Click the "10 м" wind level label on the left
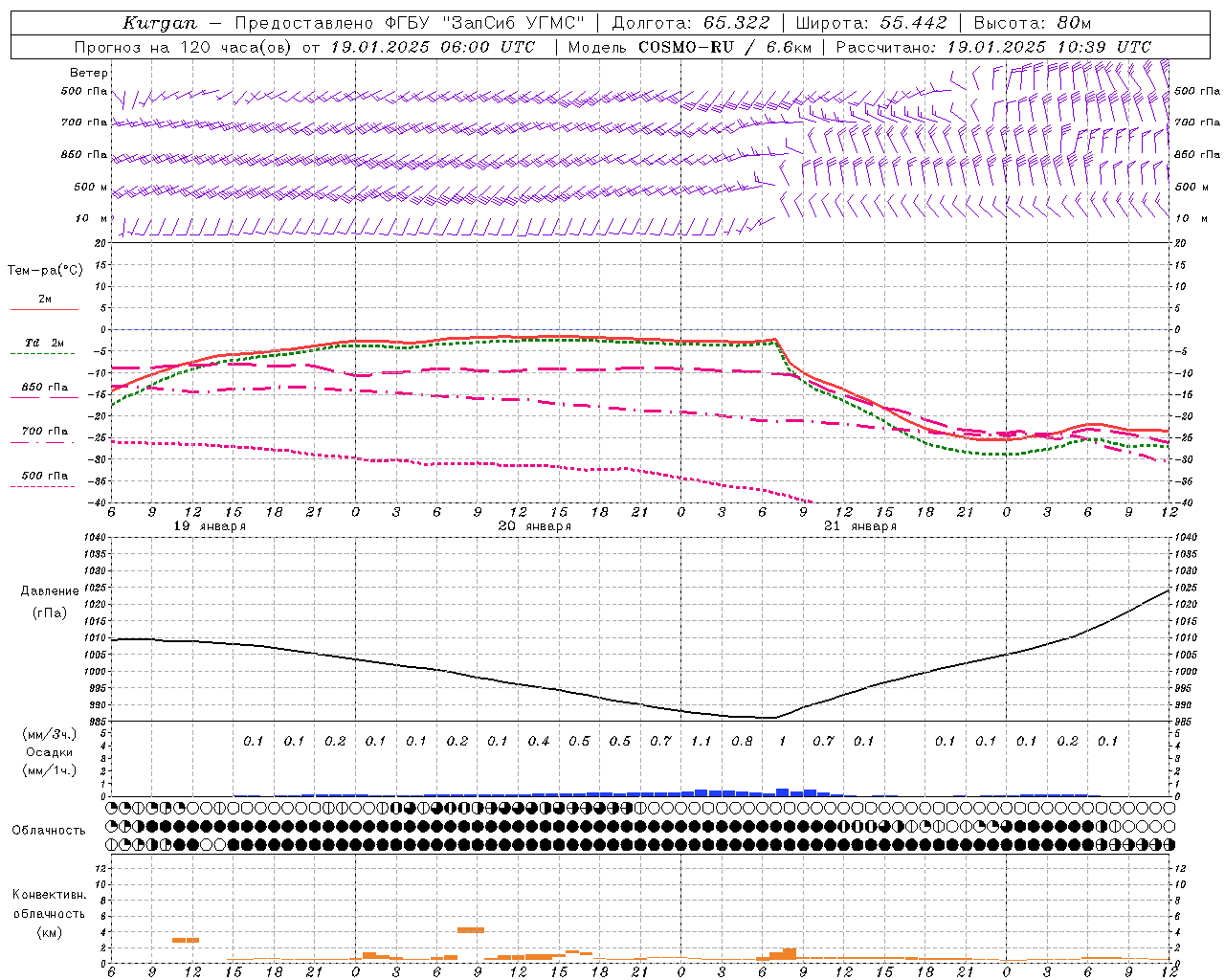 [x=93, y=218]
